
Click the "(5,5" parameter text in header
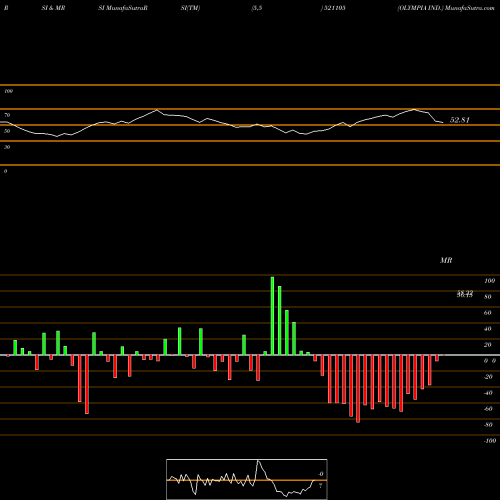pyautogui.click(x=257, y=8)
